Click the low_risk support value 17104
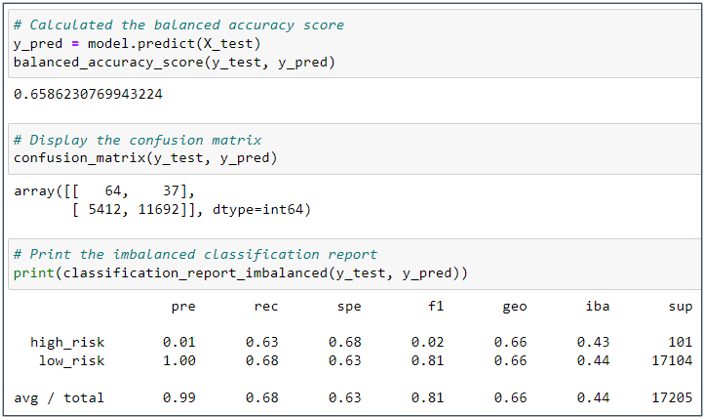The width and height of the screenshot is (704, 419). pyautogui.click(x=672, y=361)
